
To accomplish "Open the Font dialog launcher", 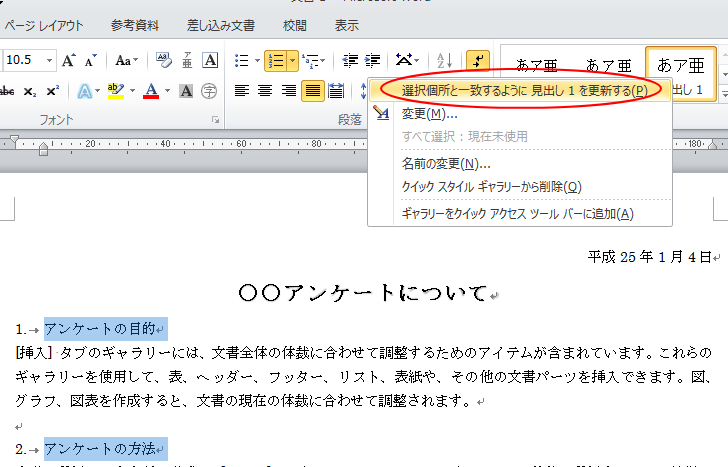I will (x=215, y=120).
